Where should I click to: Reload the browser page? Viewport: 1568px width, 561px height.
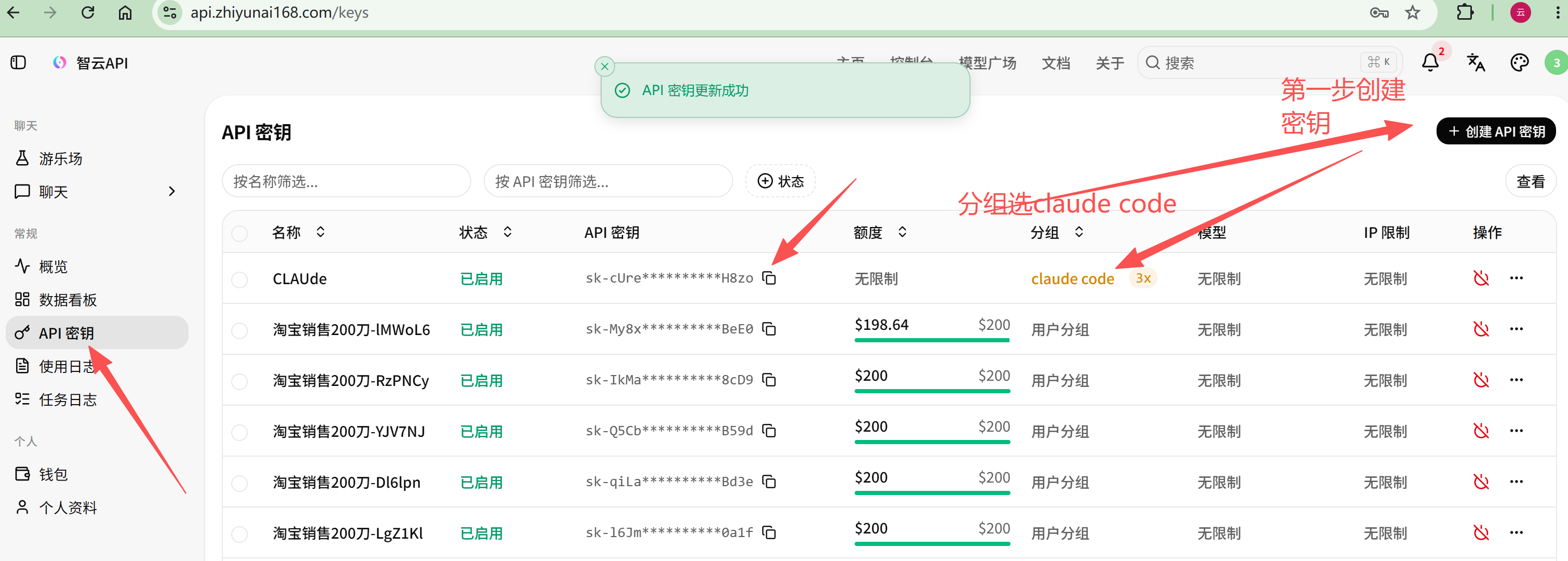[x=88, y=13]
